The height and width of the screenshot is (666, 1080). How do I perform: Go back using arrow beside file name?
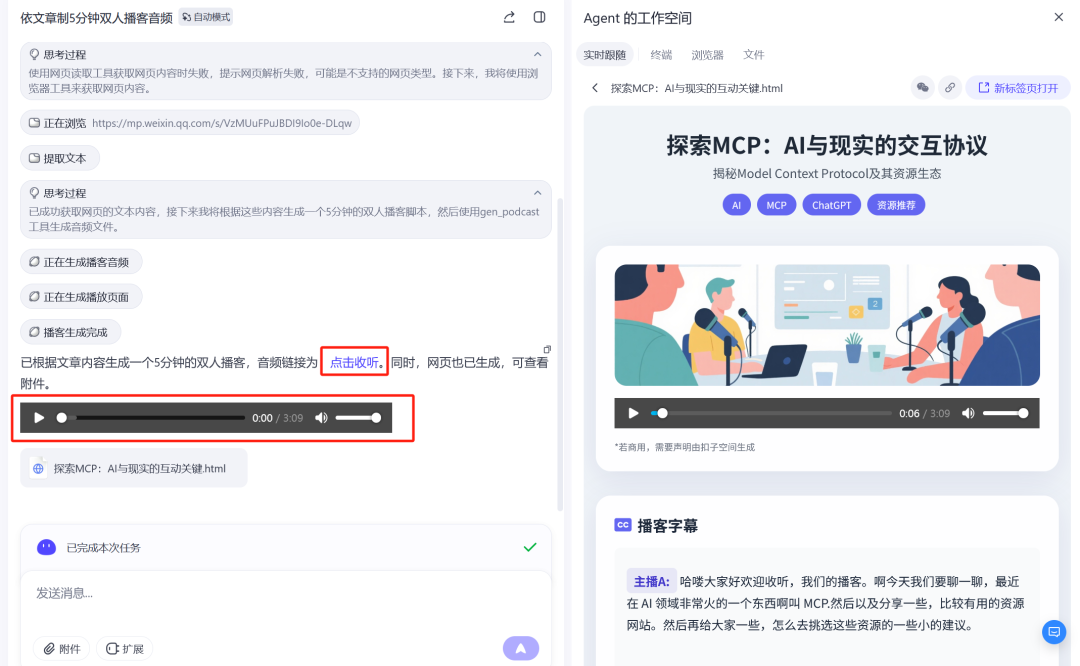595,88
